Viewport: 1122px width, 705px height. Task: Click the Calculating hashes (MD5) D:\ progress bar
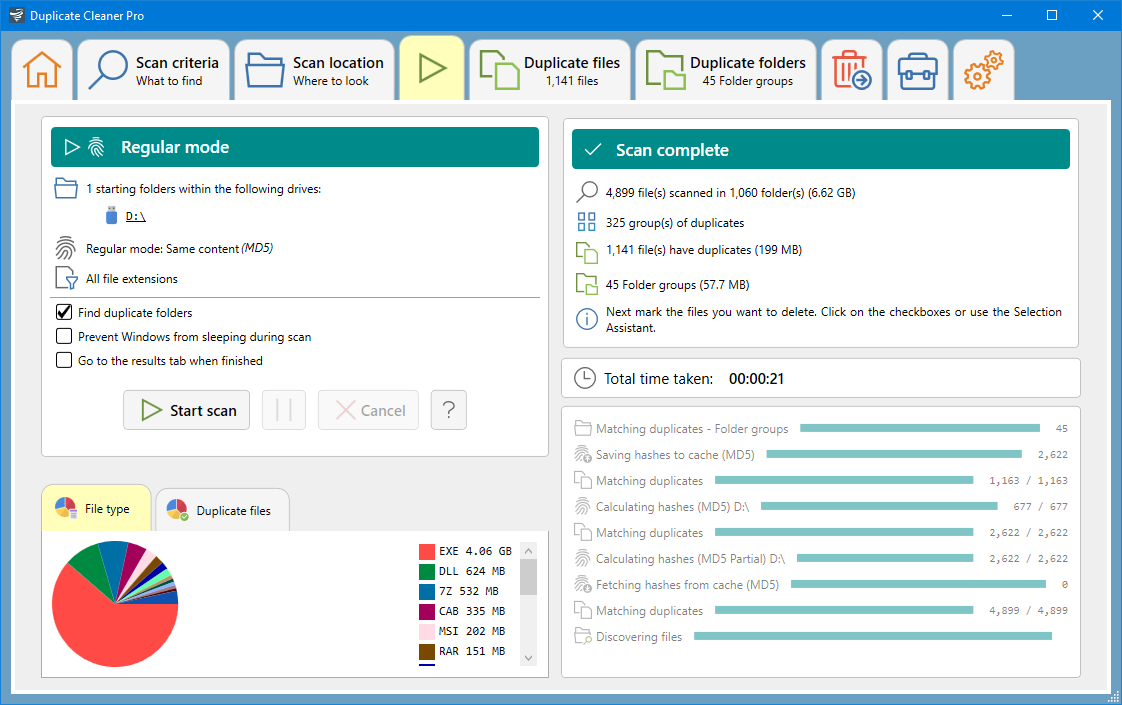(x=879, y=506)
